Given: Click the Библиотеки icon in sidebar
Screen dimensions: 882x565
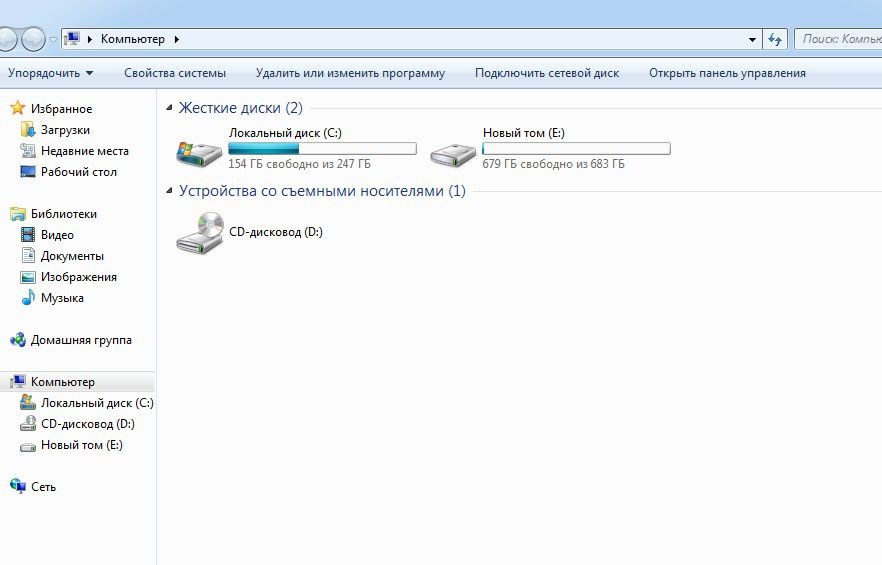Looking at the screenshot, I should pyautogui.click(x=18, y=214).
